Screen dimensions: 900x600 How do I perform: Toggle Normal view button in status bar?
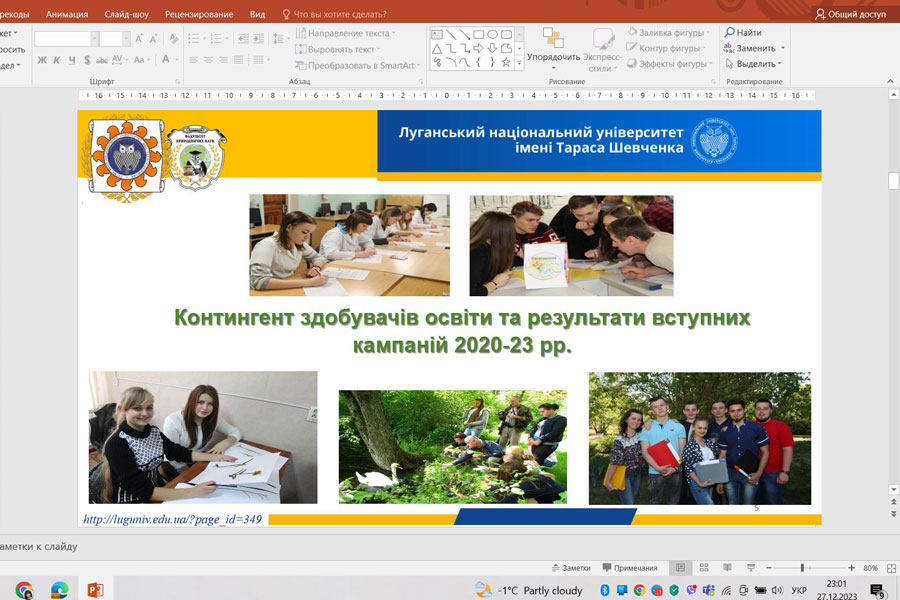point(681,568)
